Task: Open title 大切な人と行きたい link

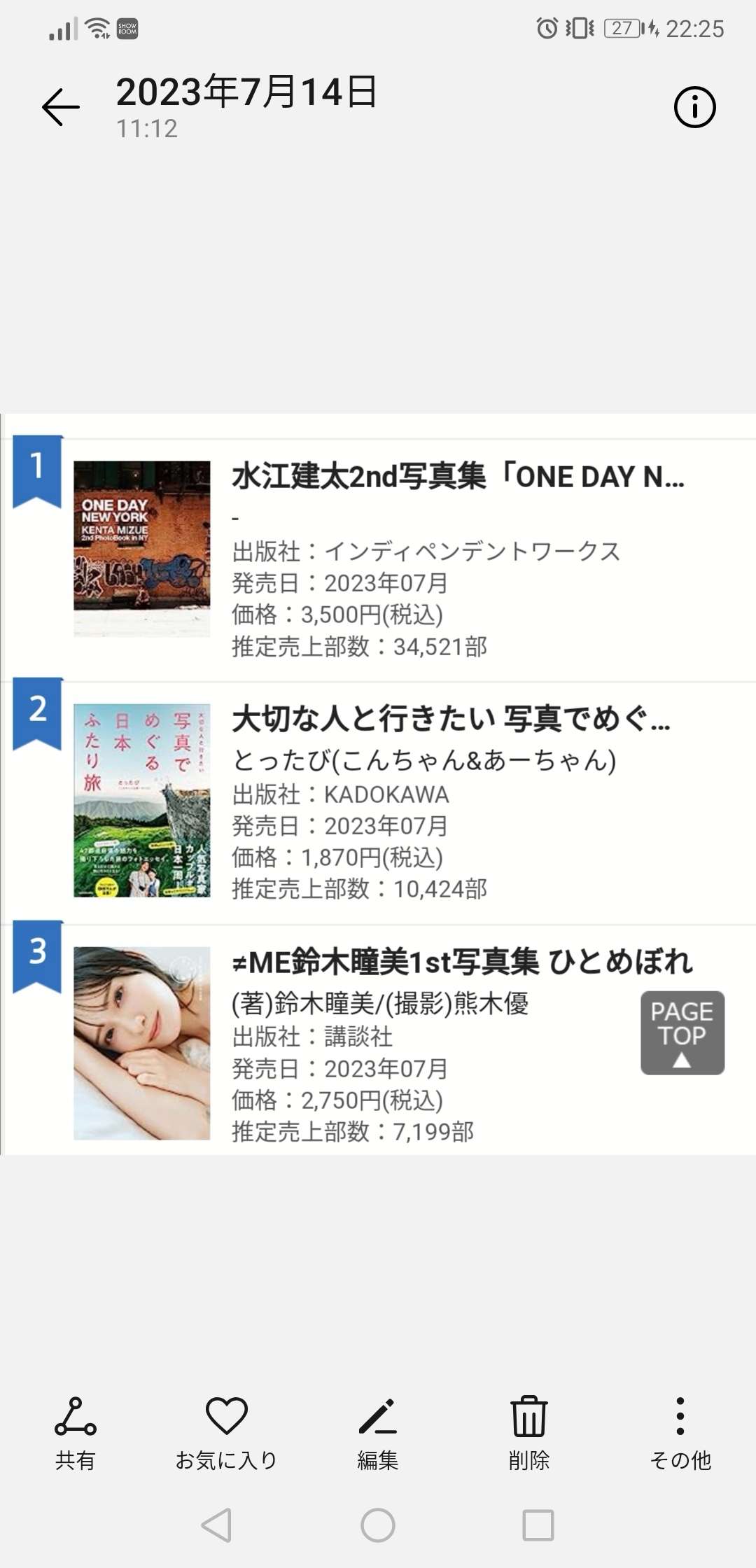Action: point(451,719)
